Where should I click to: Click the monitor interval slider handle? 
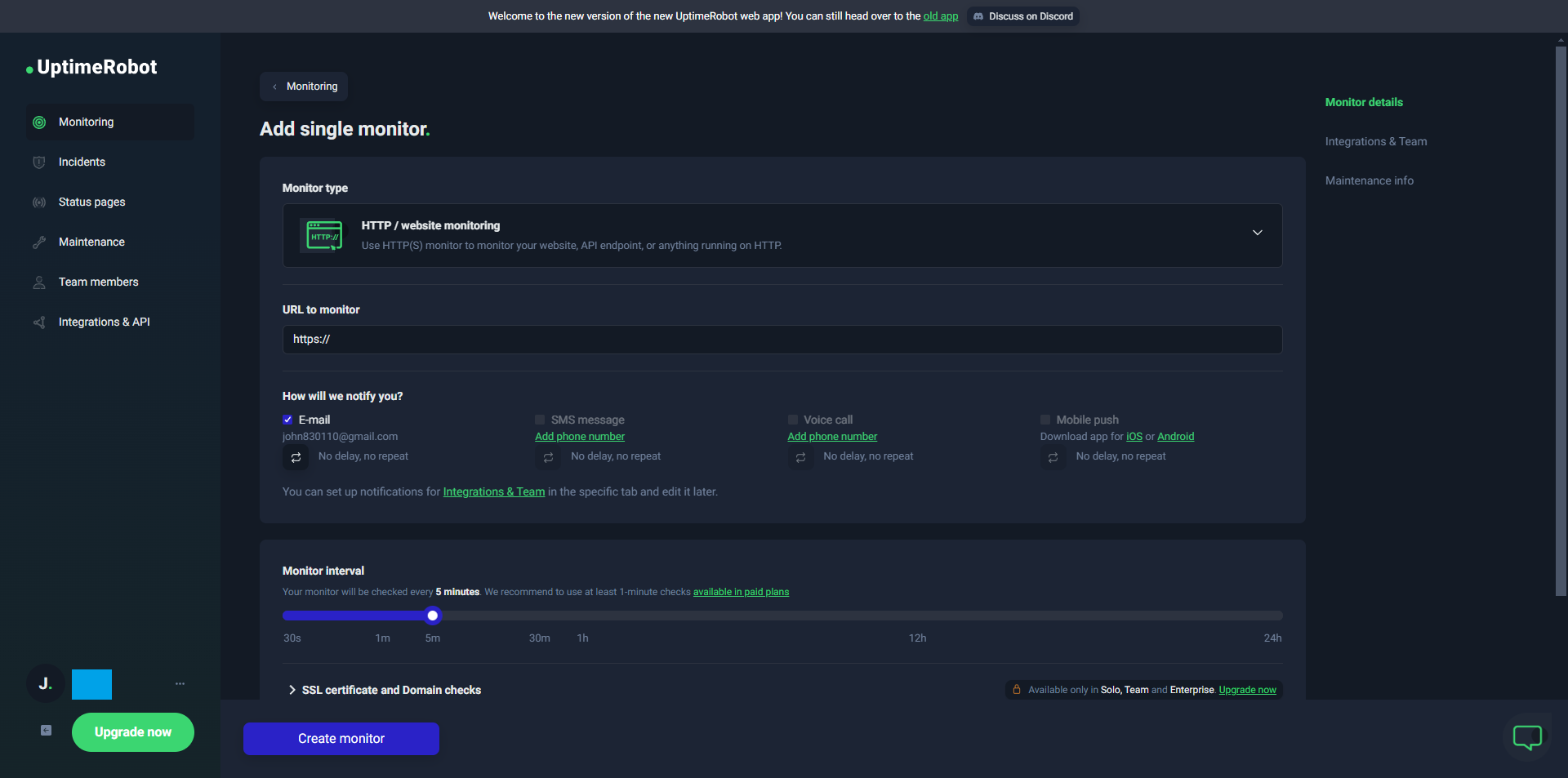[433, 616]
